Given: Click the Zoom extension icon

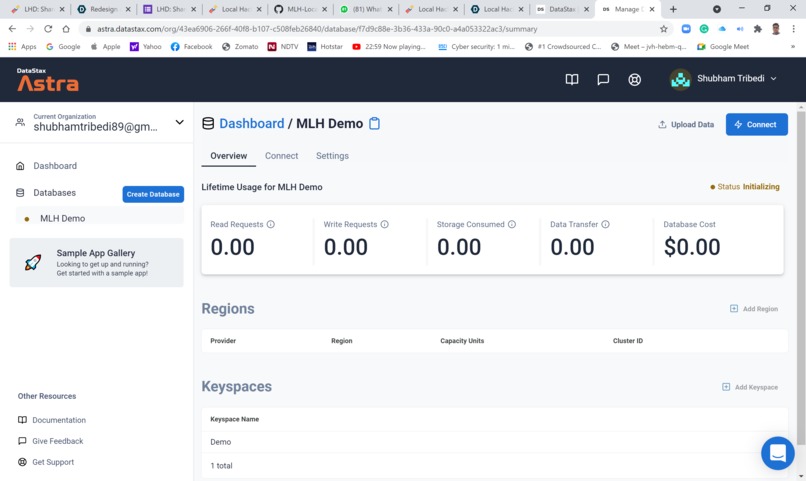Looking at the screenshot, I should tap(686, 29).
